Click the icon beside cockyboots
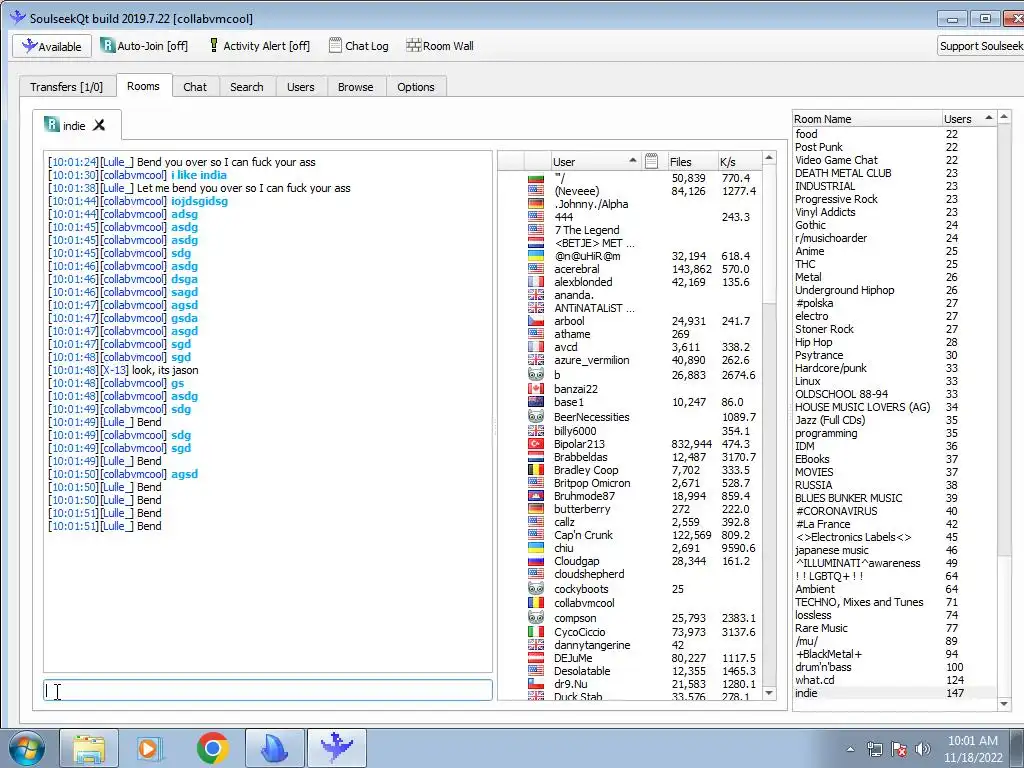 point(536,588)
